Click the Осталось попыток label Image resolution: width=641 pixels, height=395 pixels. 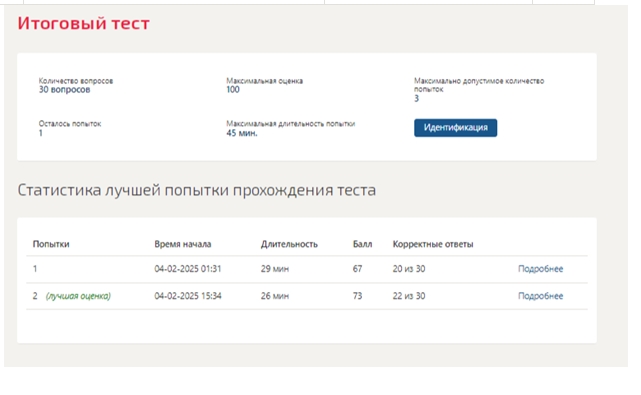[x=70, y=123]
